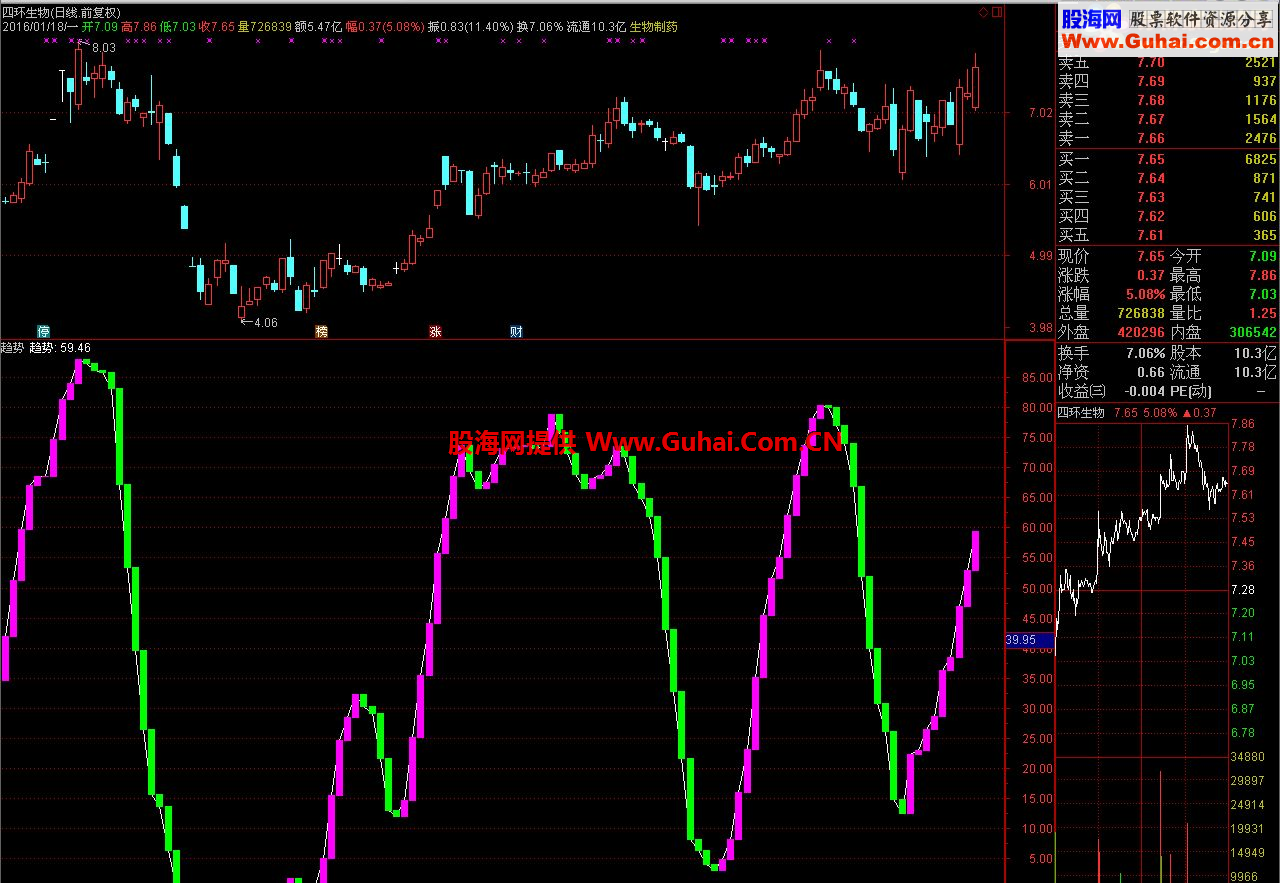
Task: Select the 卖一 sell order row label
Action: point(1074,138)
